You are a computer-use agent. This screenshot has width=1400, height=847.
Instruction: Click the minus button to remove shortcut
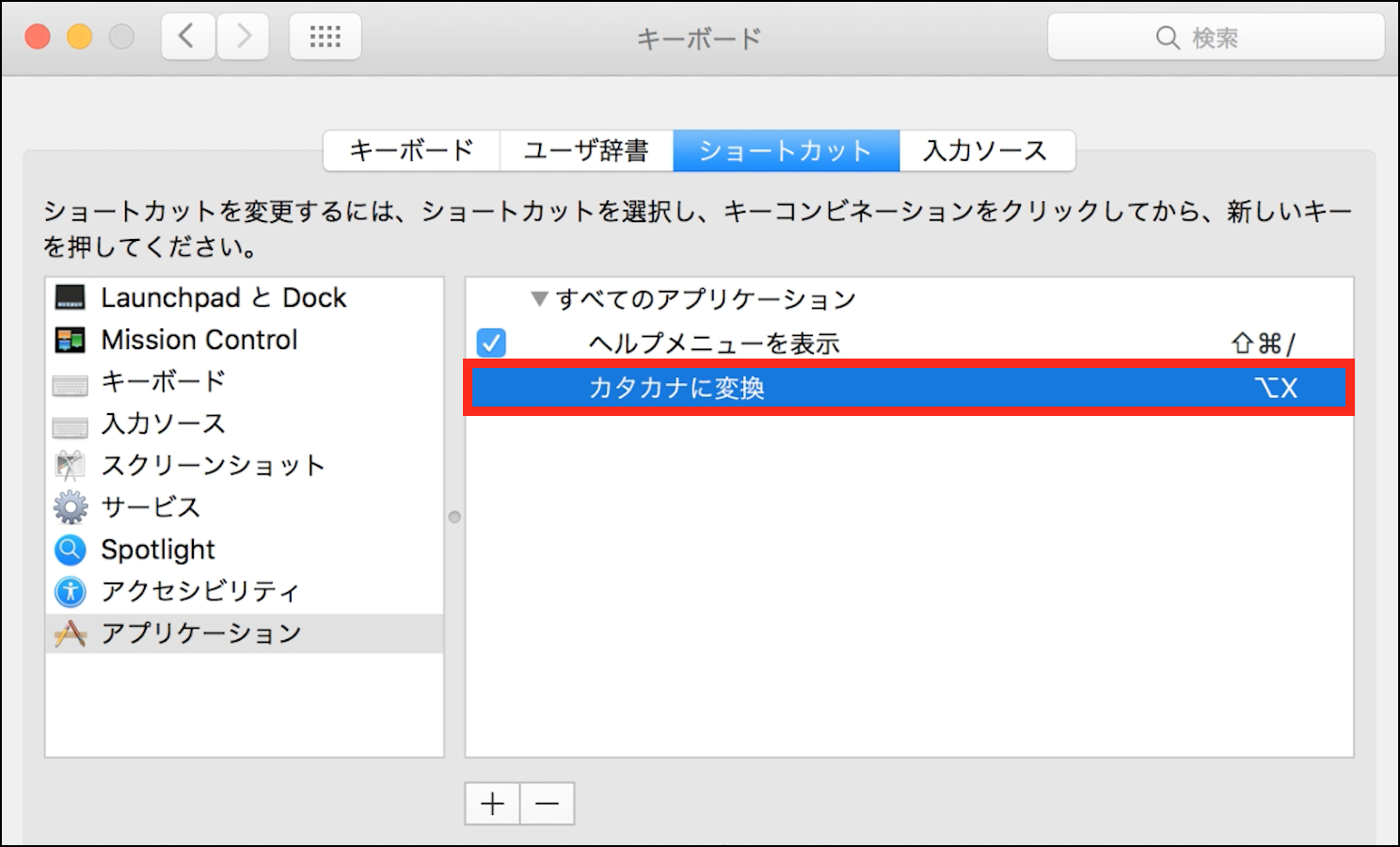[x=547, y=804]
